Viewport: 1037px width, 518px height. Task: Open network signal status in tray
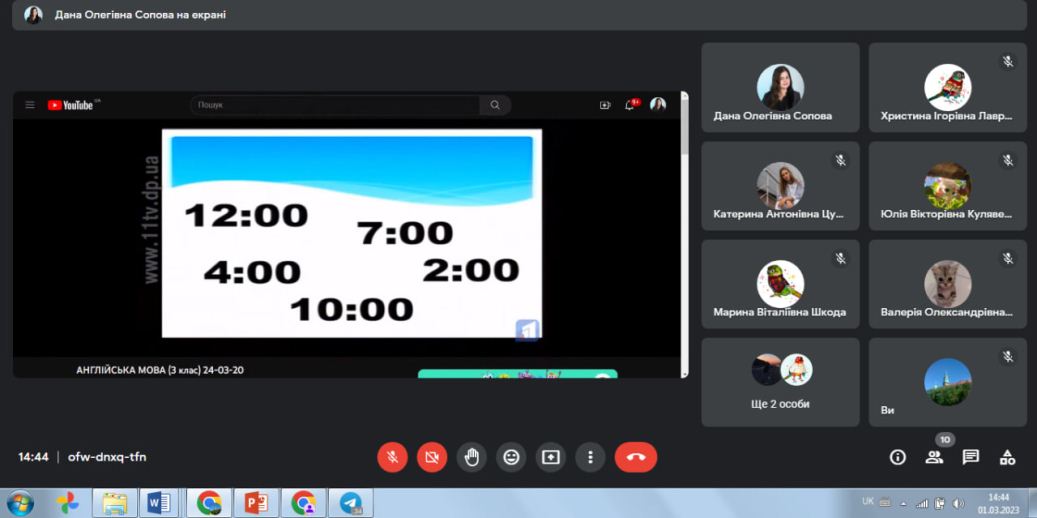[x=922, y=503]
